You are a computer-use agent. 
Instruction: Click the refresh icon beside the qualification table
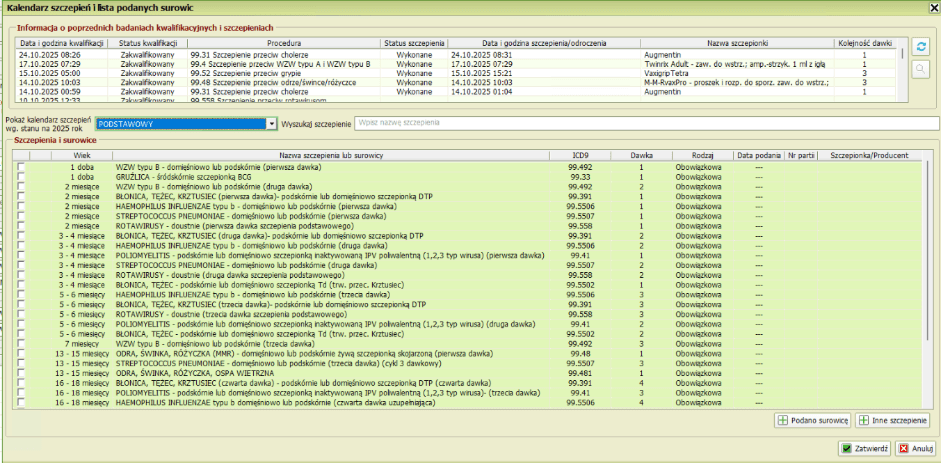point(921,47)
